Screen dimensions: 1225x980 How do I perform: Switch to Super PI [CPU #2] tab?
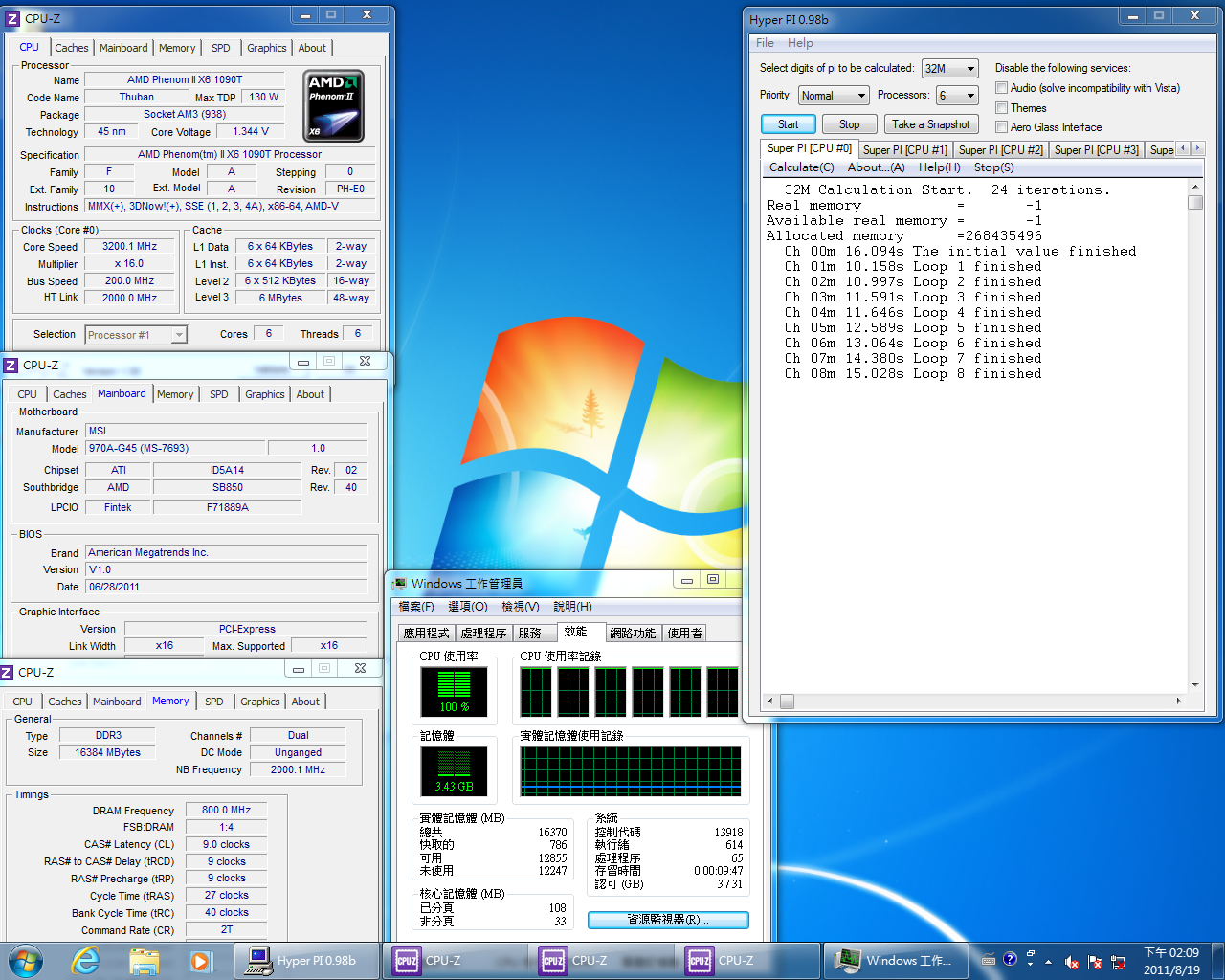pos(1001,150)
